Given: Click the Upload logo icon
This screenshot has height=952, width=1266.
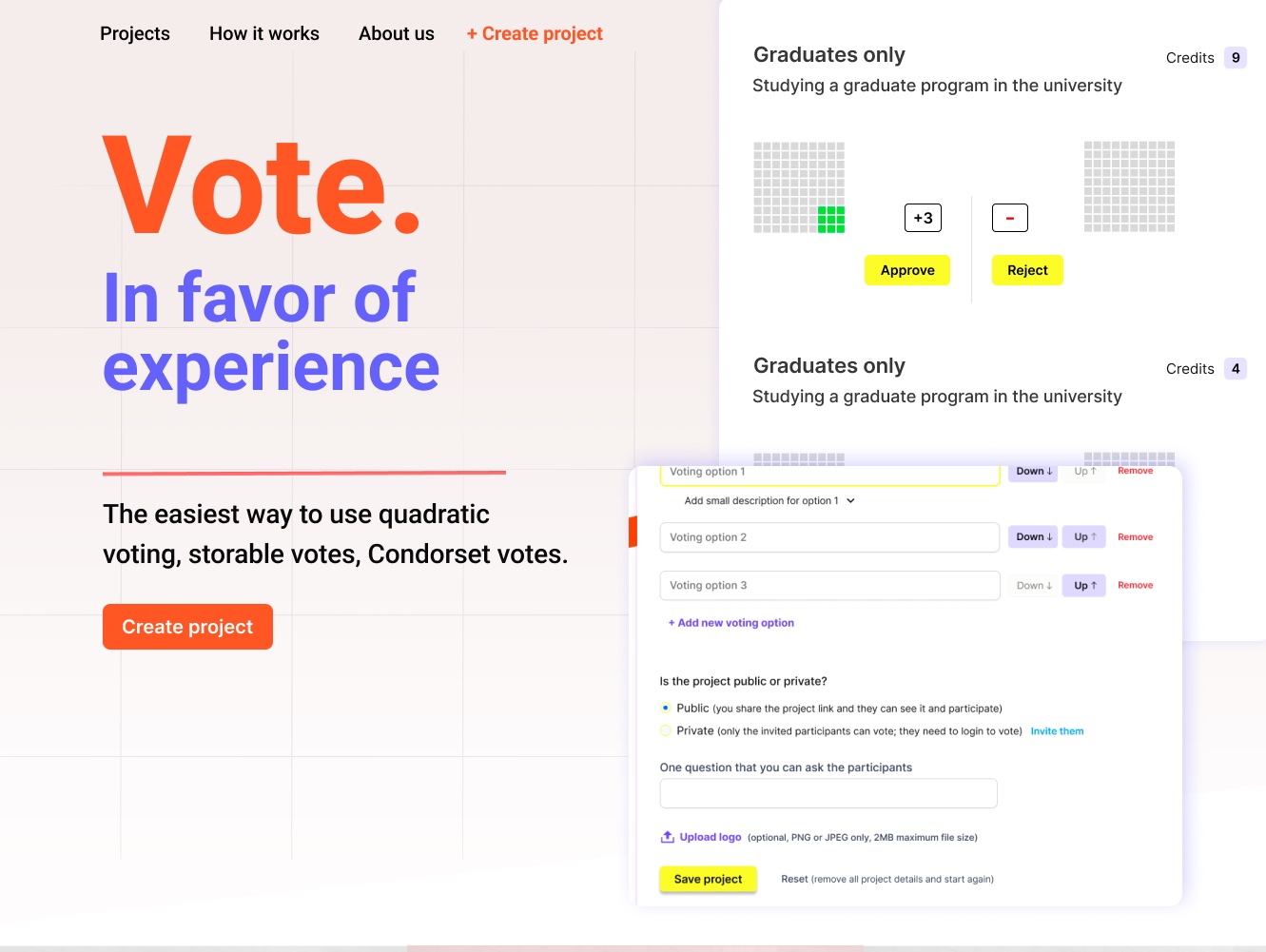Looking at the screenshot, I should tap(668, 837).
